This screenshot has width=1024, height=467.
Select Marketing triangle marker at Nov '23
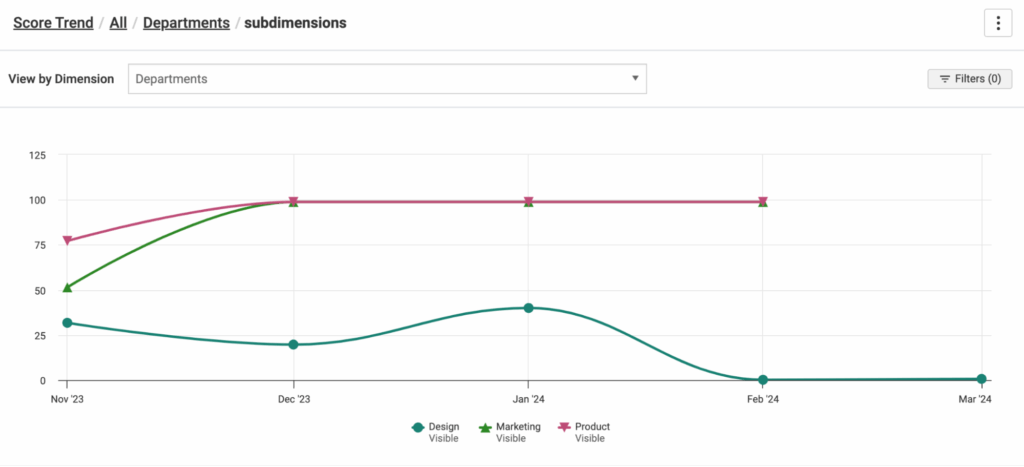(x=67, y=288)
